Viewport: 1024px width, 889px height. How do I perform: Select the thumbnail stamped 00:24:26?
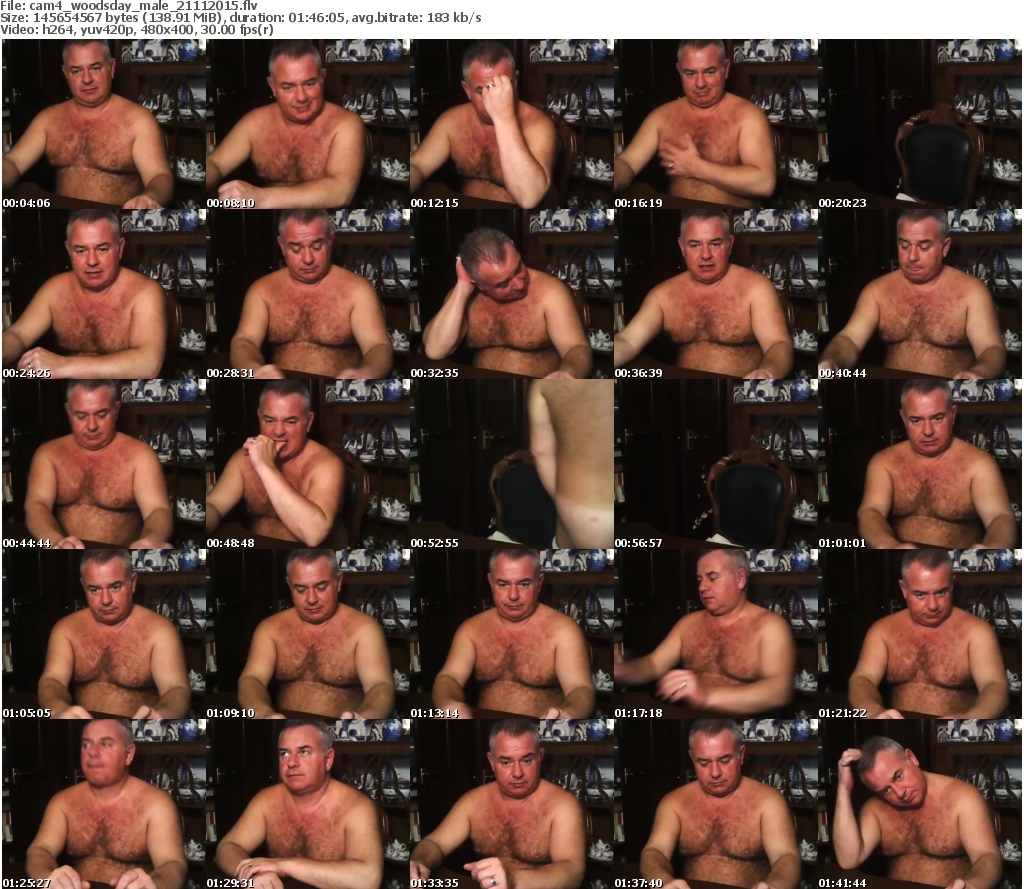(104, 294)
